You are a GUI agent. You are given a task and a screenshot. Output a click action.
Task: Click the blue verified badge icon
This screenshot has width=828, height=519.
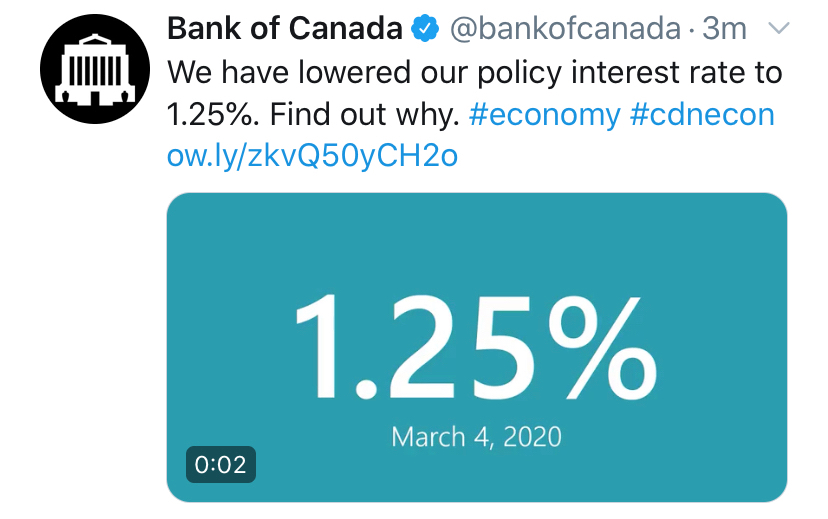(x=425, y=29)
